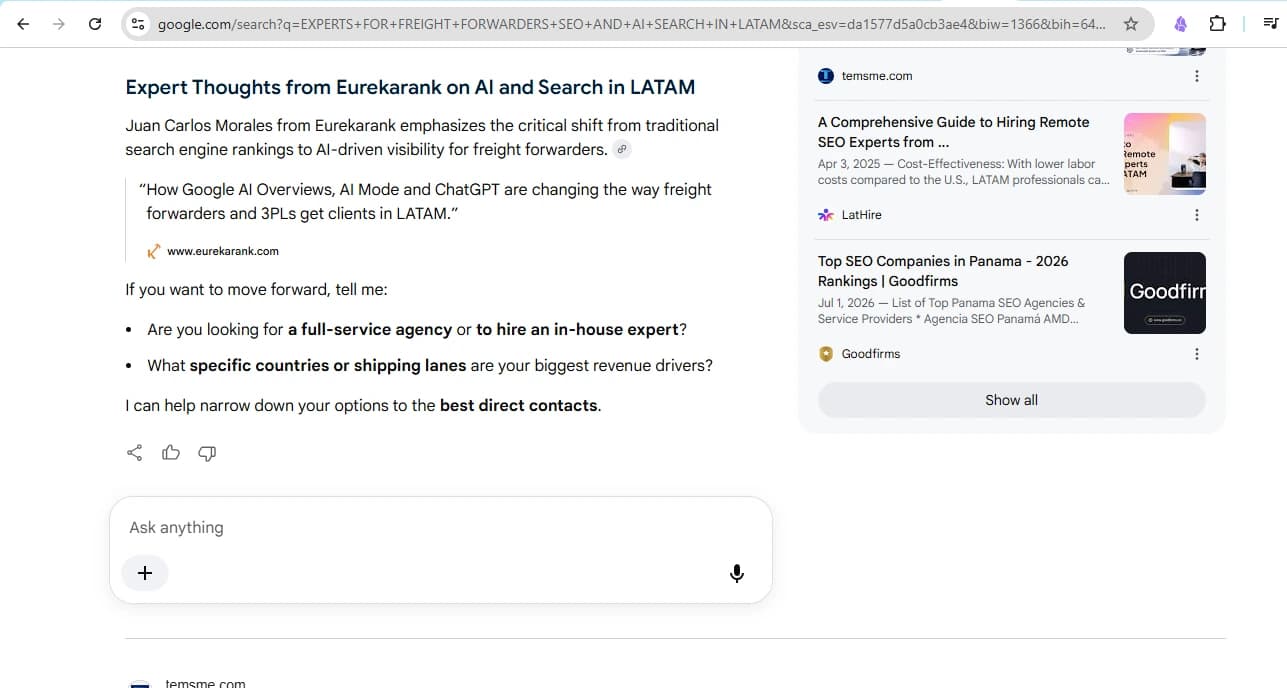The width and height of the screenshot is (1287, 688).
Task: Open more options for Goodfirms result
Action: [x=1197, y=354]
